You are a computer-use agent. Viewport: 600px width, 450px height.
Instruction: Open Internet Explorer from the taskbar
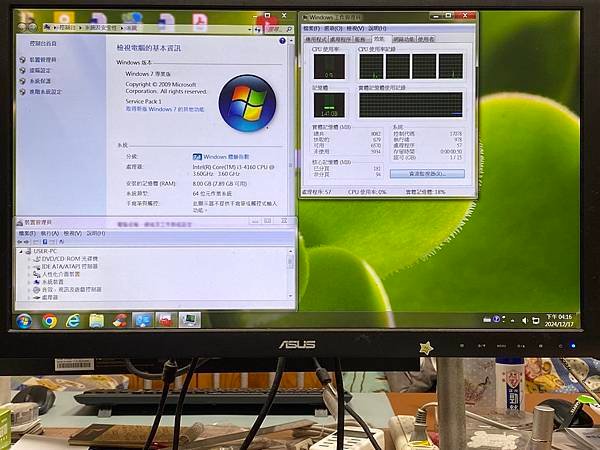tap(73, 321)
